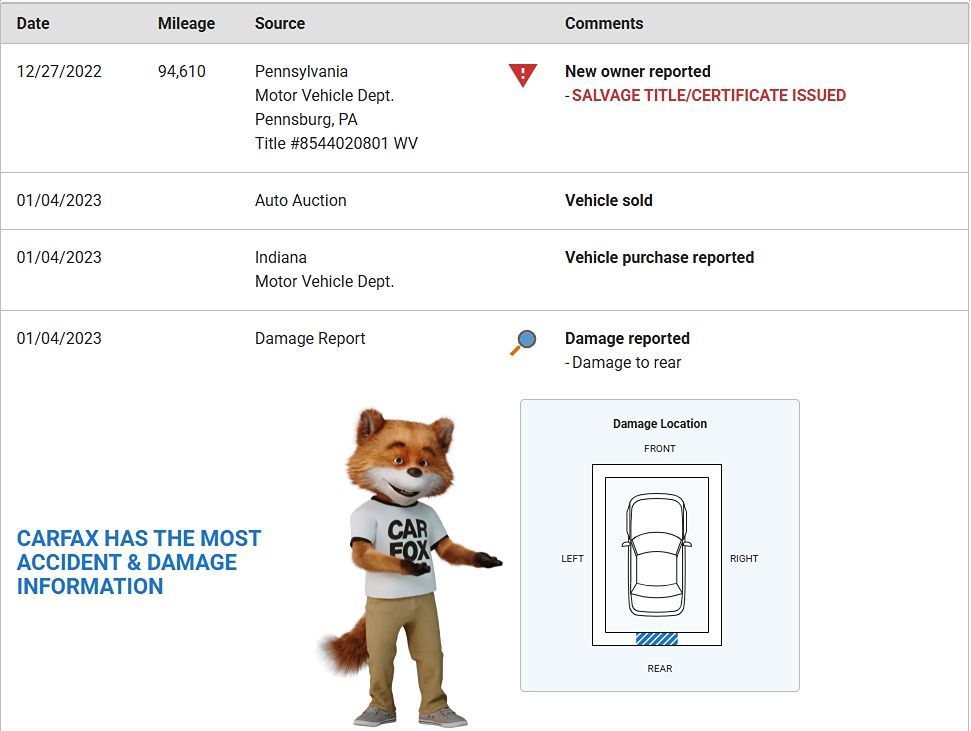971x731 pixels.
Task: Click the Damage Location panel title
Action: pyautogui.click(x=660, y=424)
